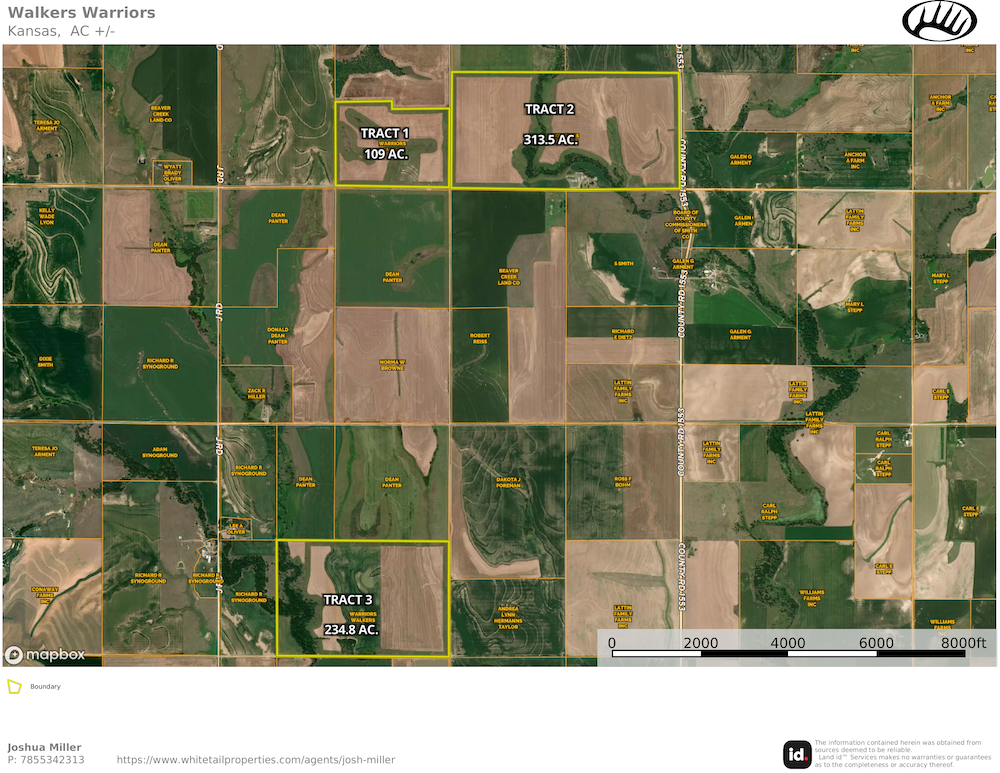Open the whitetailproperties.com agent link
The image size is (1000, 773).
(256, 760)
